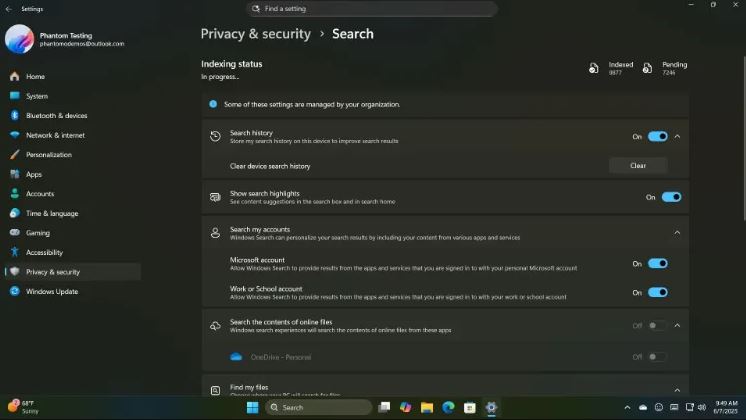
Task: Click the Find my files icon
Action: click(x=215, y=391)
